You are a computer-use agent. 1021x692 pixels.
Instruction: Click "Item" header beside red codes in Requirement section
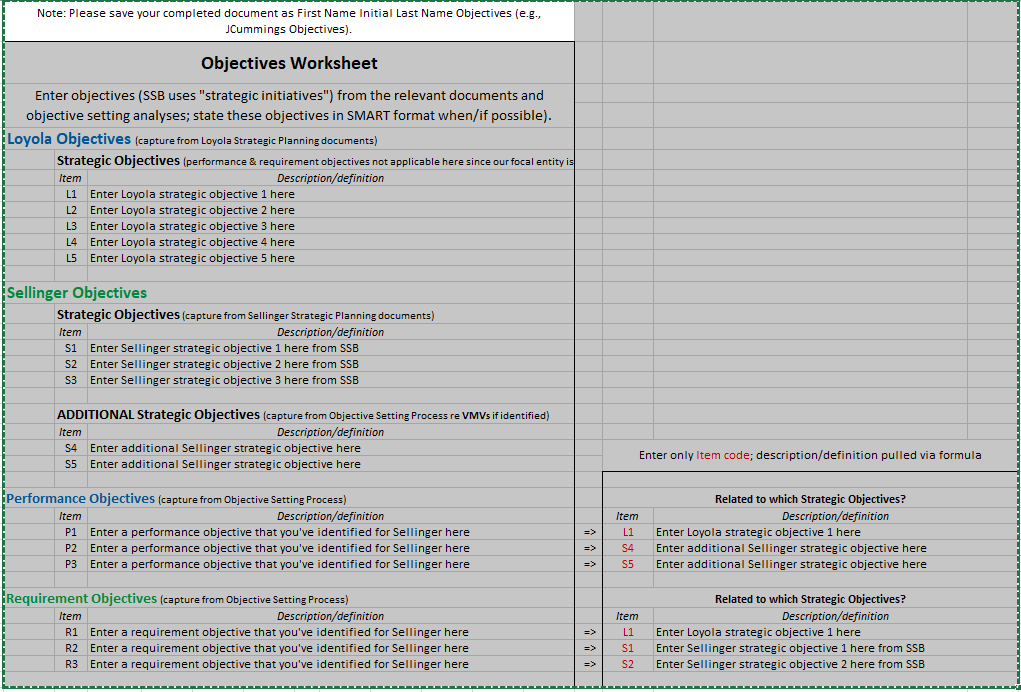628,616
